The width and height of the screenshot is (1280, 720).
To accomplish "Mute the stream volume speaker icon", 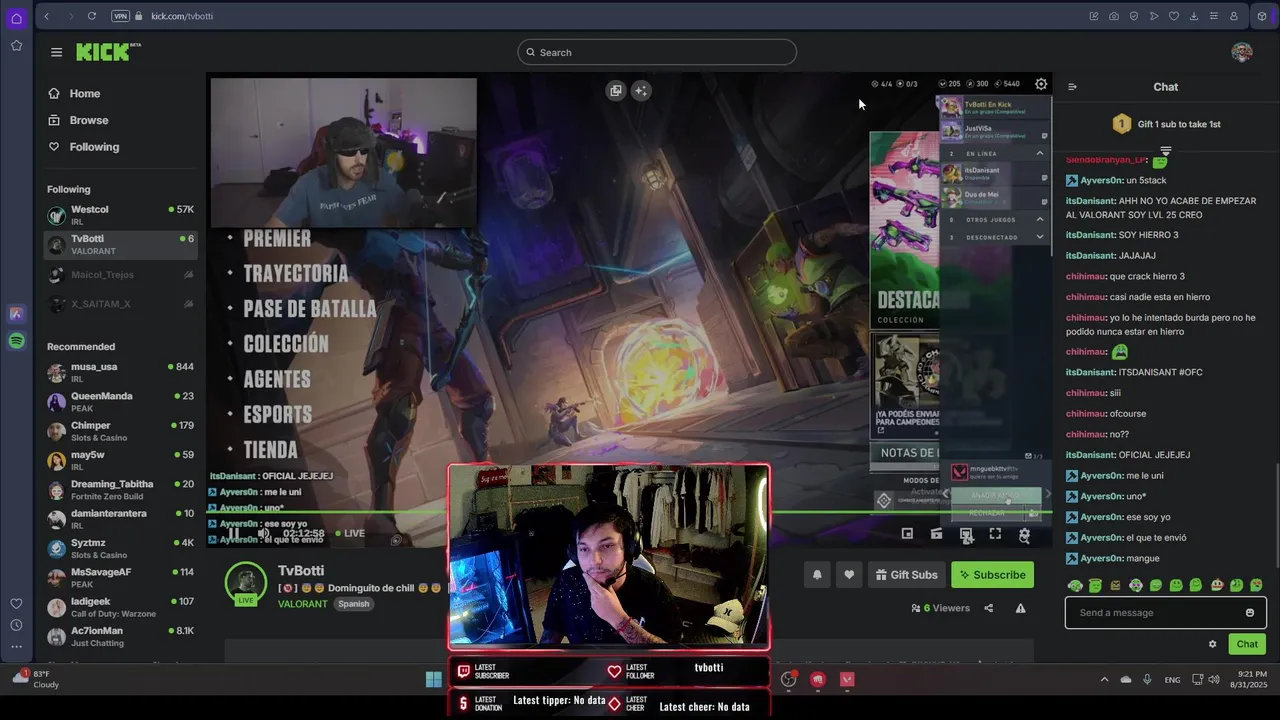I will (x=264, y=533).
